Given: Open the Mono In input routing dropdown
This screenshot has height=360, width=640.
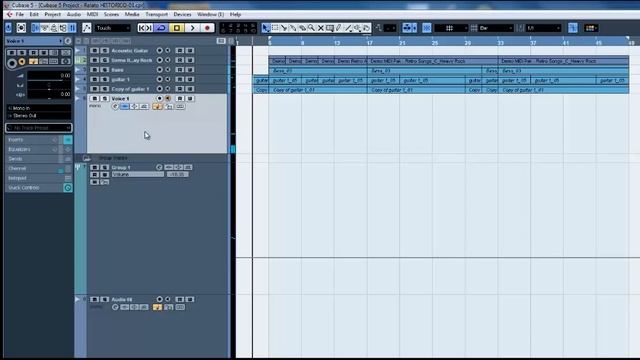Looking at the screenshot, I should 39,108.
